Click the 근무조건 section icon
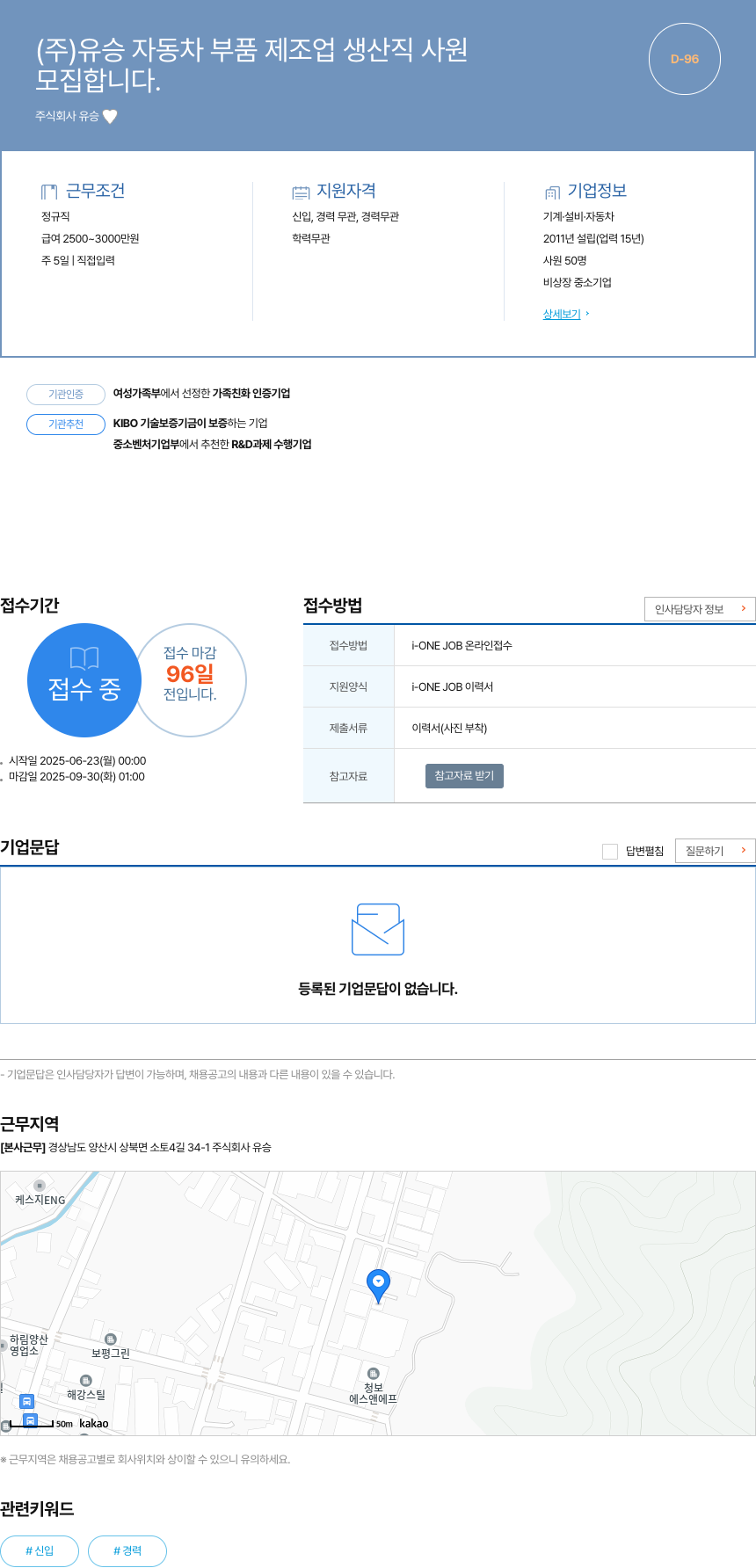The width and height of the screenshot is (756, 1568). [x=49, y=192]
